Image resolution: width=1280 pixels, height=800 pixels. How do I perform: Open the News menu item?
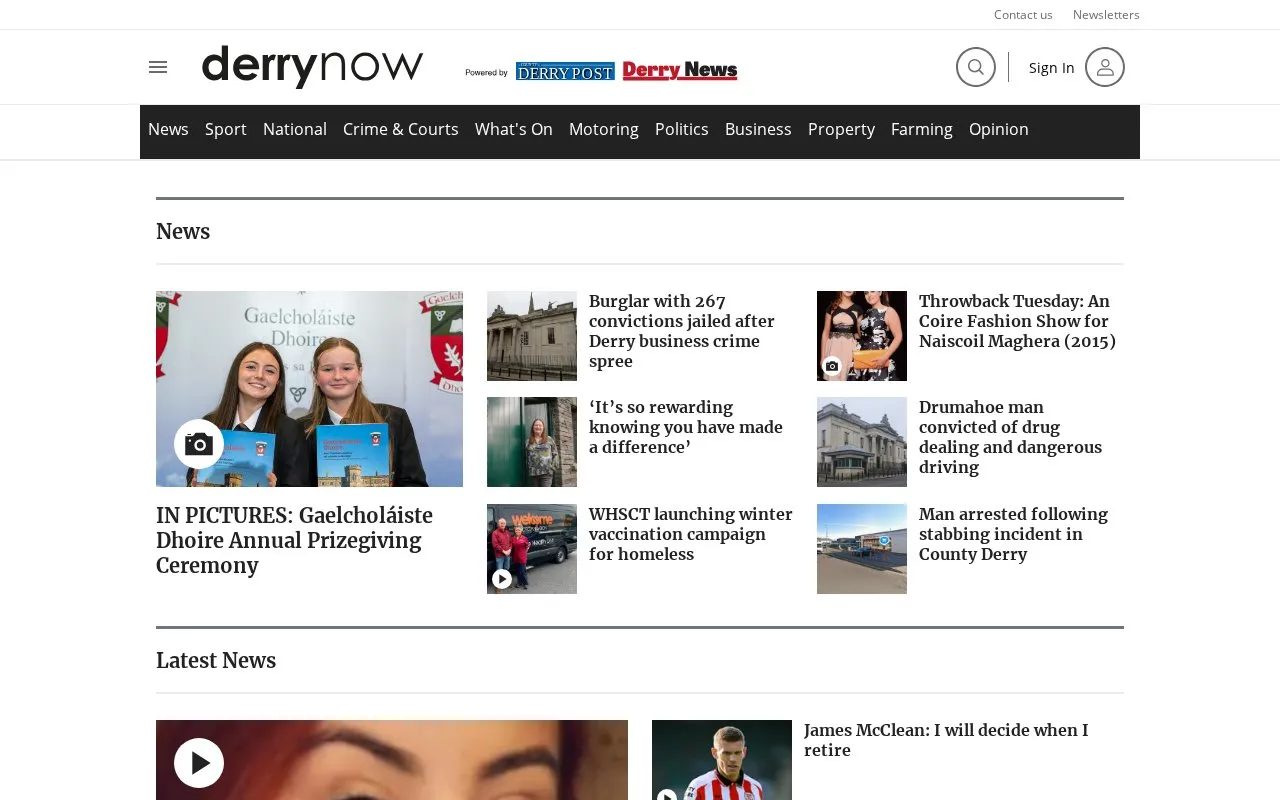pyautogui.click(x=168, y=129)
